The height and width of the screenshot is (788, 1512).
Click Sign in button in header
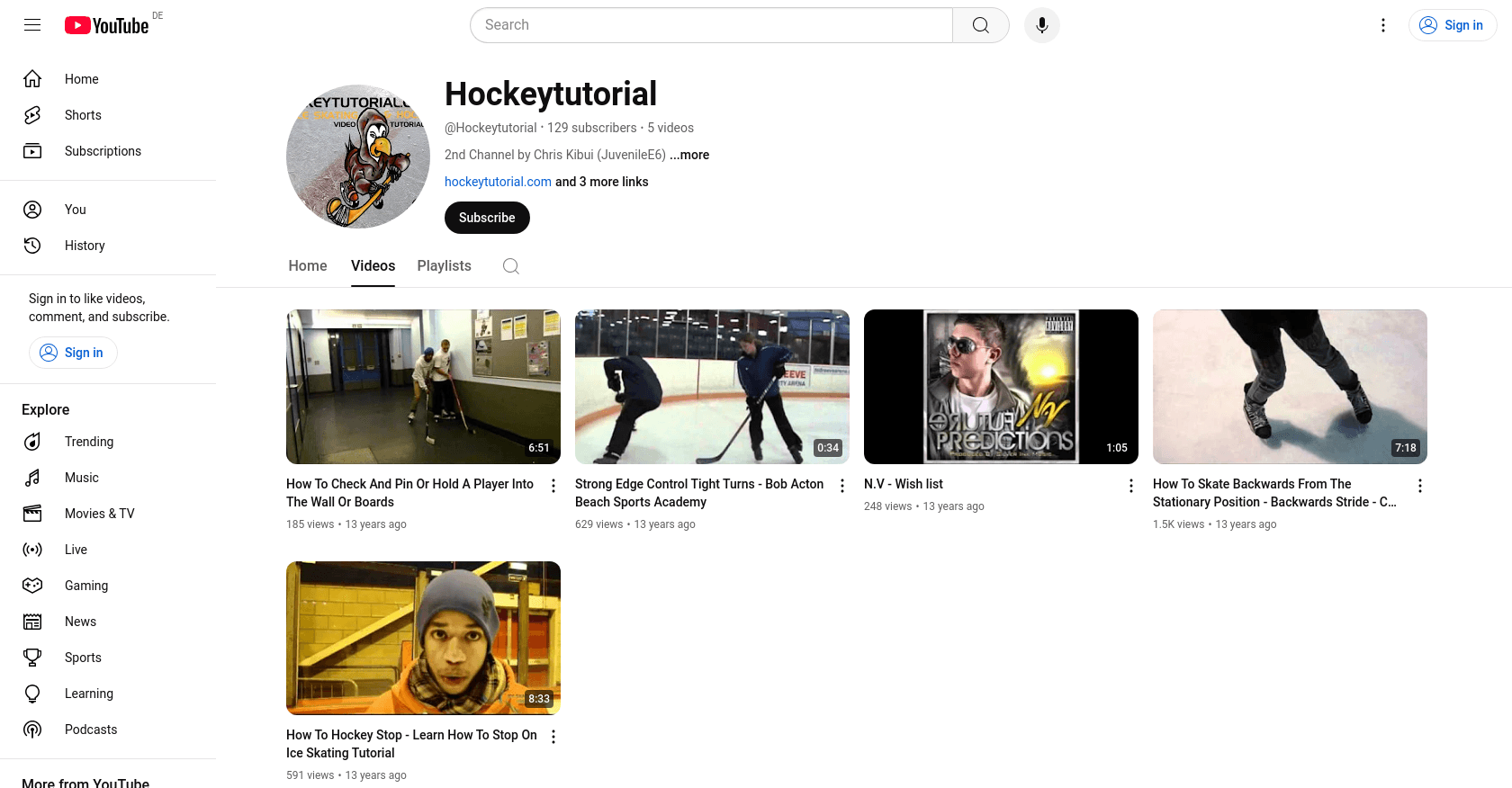(x=1452, y=25)
